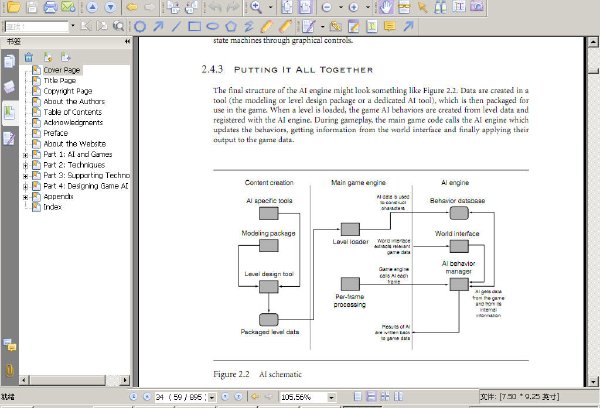
Task: Select the pencil drawing tool
Action: [x=267, y=26]
